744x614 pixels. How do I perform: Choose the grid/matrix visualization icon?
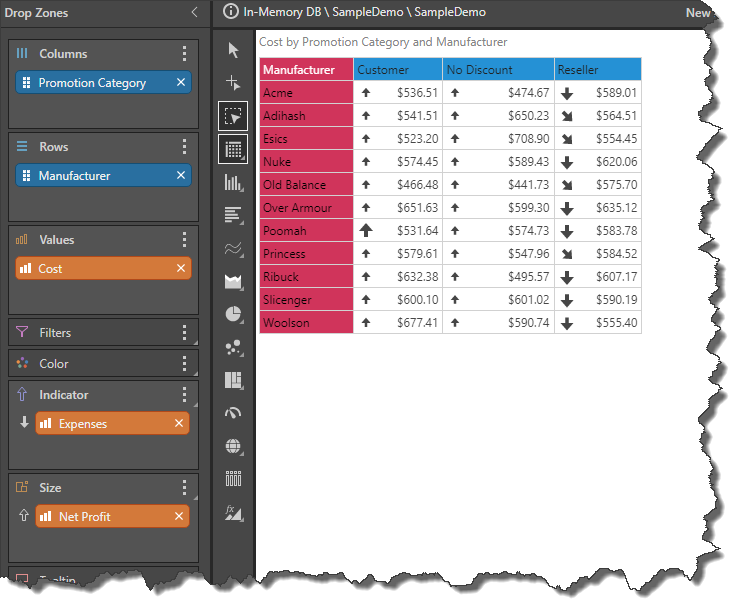click(x=234, y=149)
